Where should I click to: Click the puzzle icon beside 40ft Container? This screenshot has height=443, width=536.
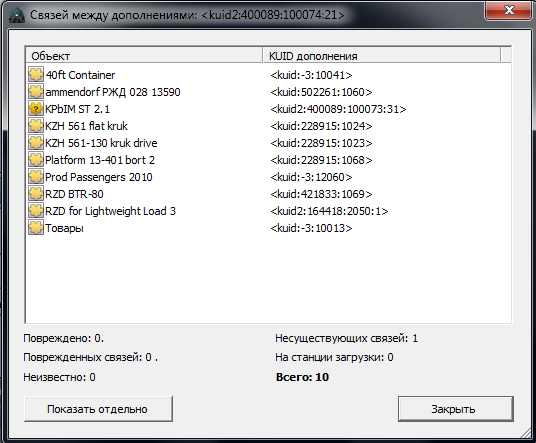(36, 75)
